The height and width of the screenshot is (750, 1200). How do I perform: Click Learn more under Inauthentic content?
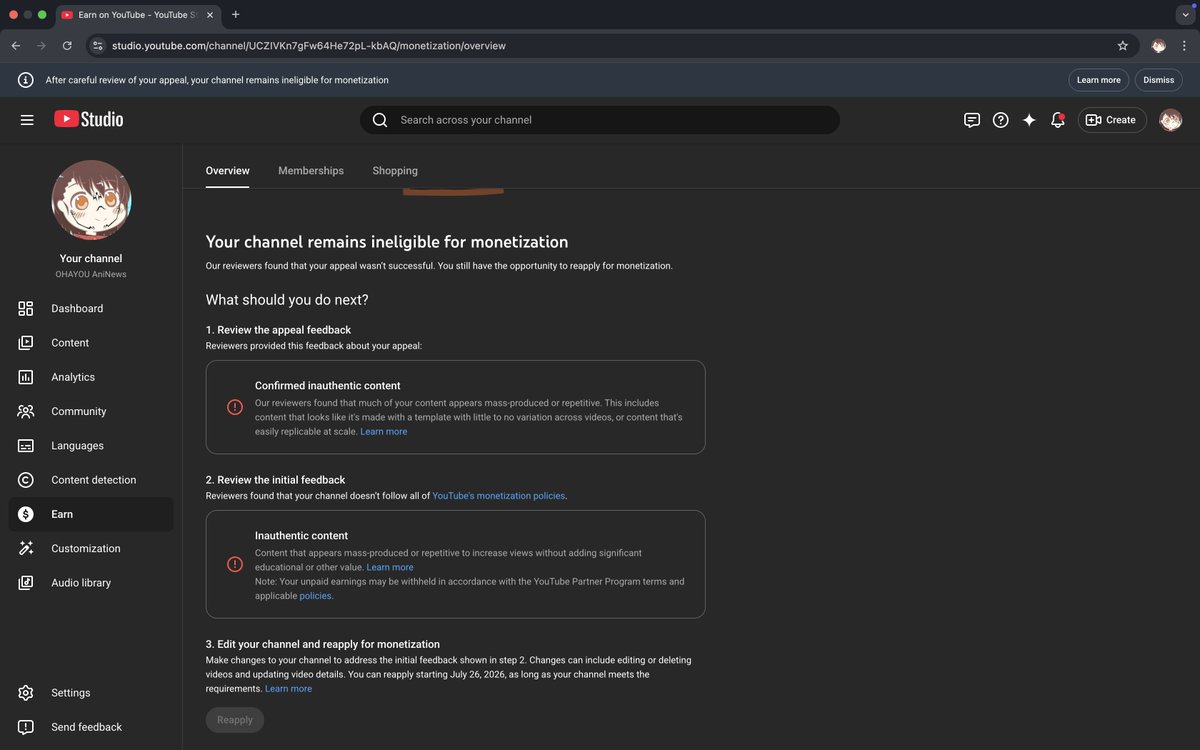point(390,567)
